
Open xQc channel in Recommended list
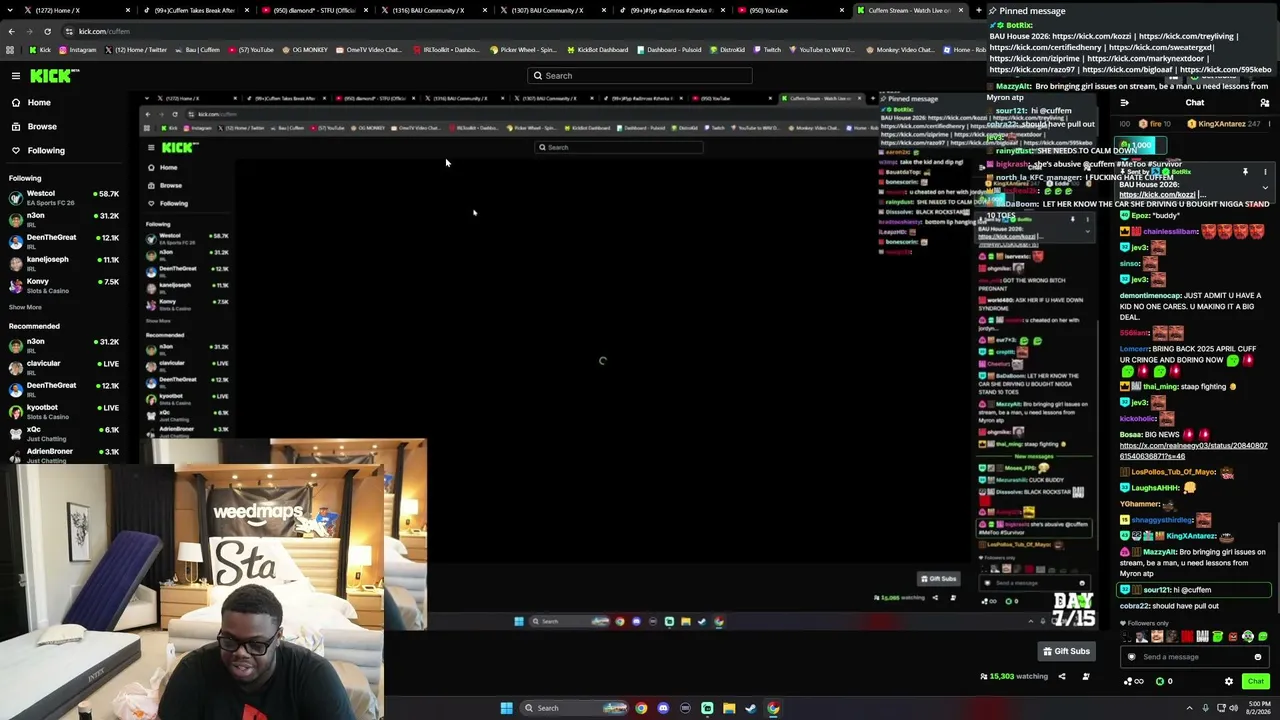click(62, 433)
